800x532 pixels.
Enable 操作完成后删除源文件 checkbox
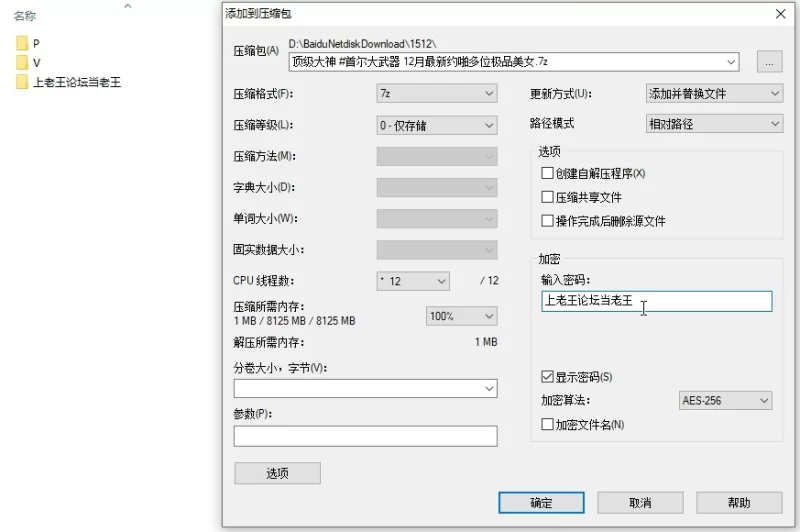[547, 221]
